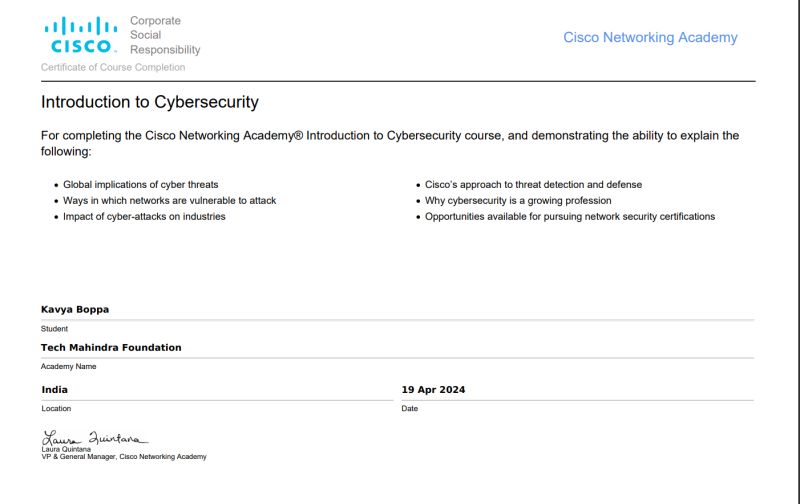This screenshot has height=504, width=800.
Task: Select the India location value
Action: click(x=55, y=390)
